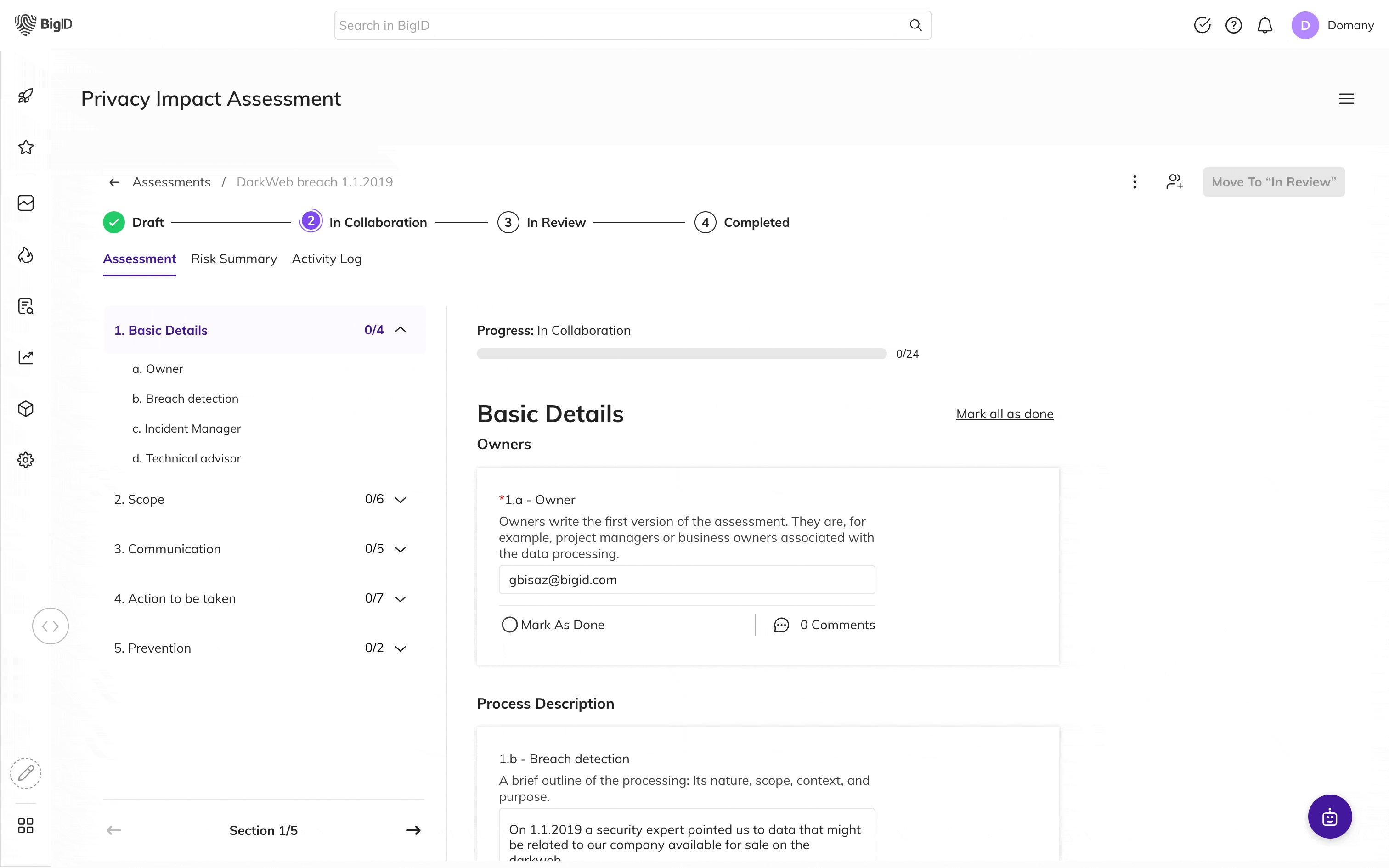Expand the Prevention section
The height and width of the screenshot is (868, 1389).
(x=401, y=648)
